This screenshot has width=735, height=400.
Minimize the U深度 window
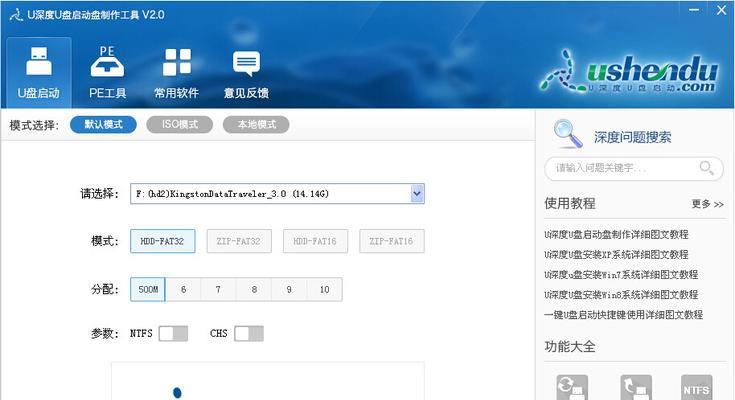pos(694,10)
